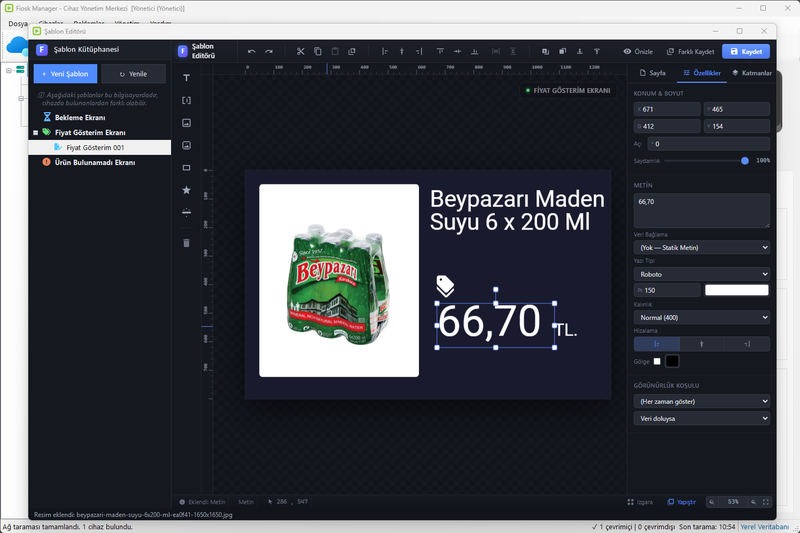Set text alignment to center in Hizalama

click(x=702, y=344)
